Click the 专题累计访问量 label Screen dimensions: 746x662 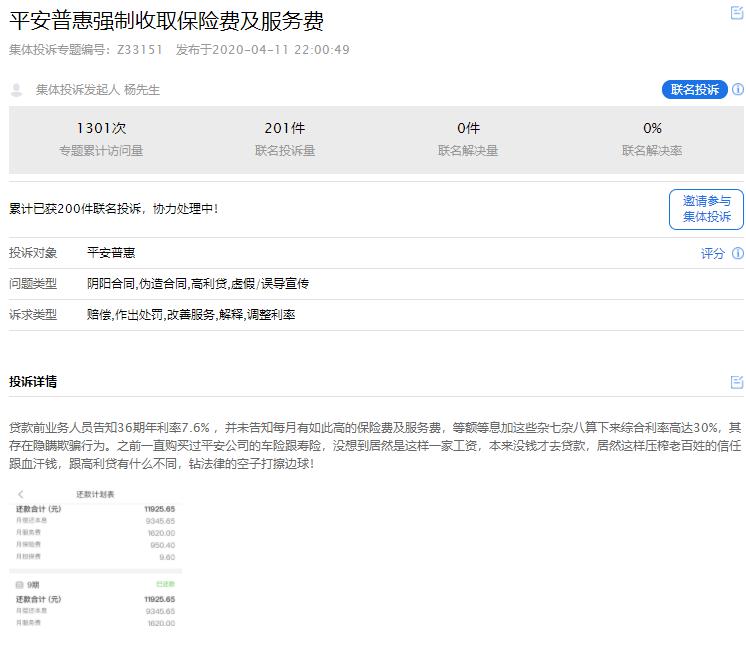click(101, 151)
